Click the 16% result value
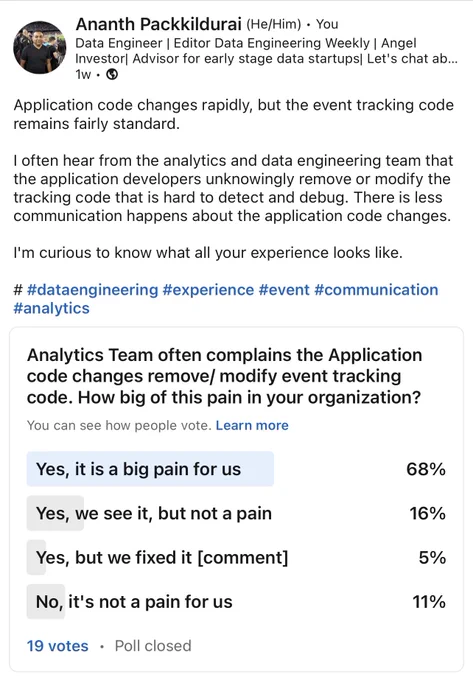Screen dimensions: 473x680 (x=427, y=513)
